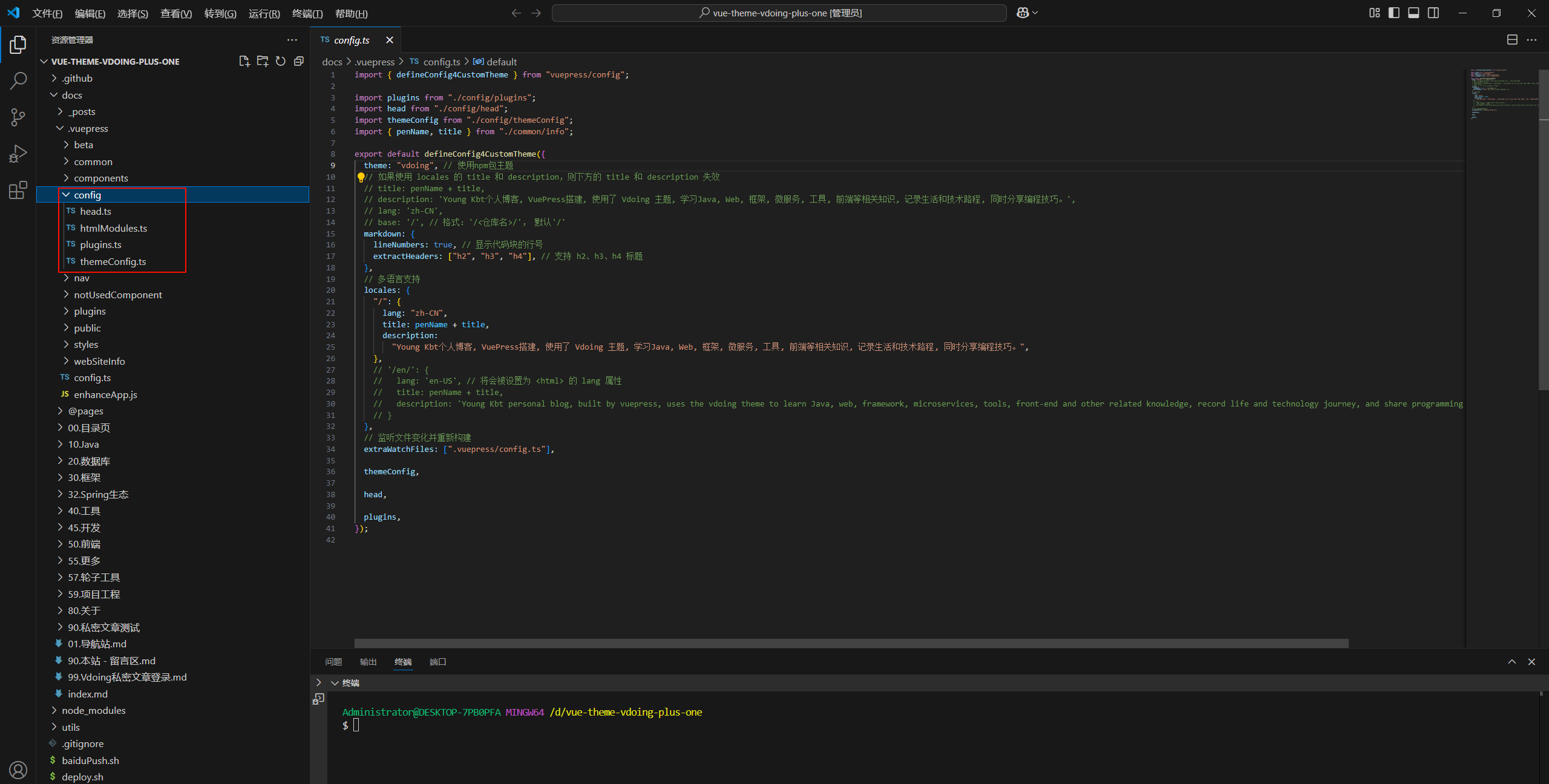Open the 查看(V) menu
The image size is (1549, 784).
coord(176,13)
